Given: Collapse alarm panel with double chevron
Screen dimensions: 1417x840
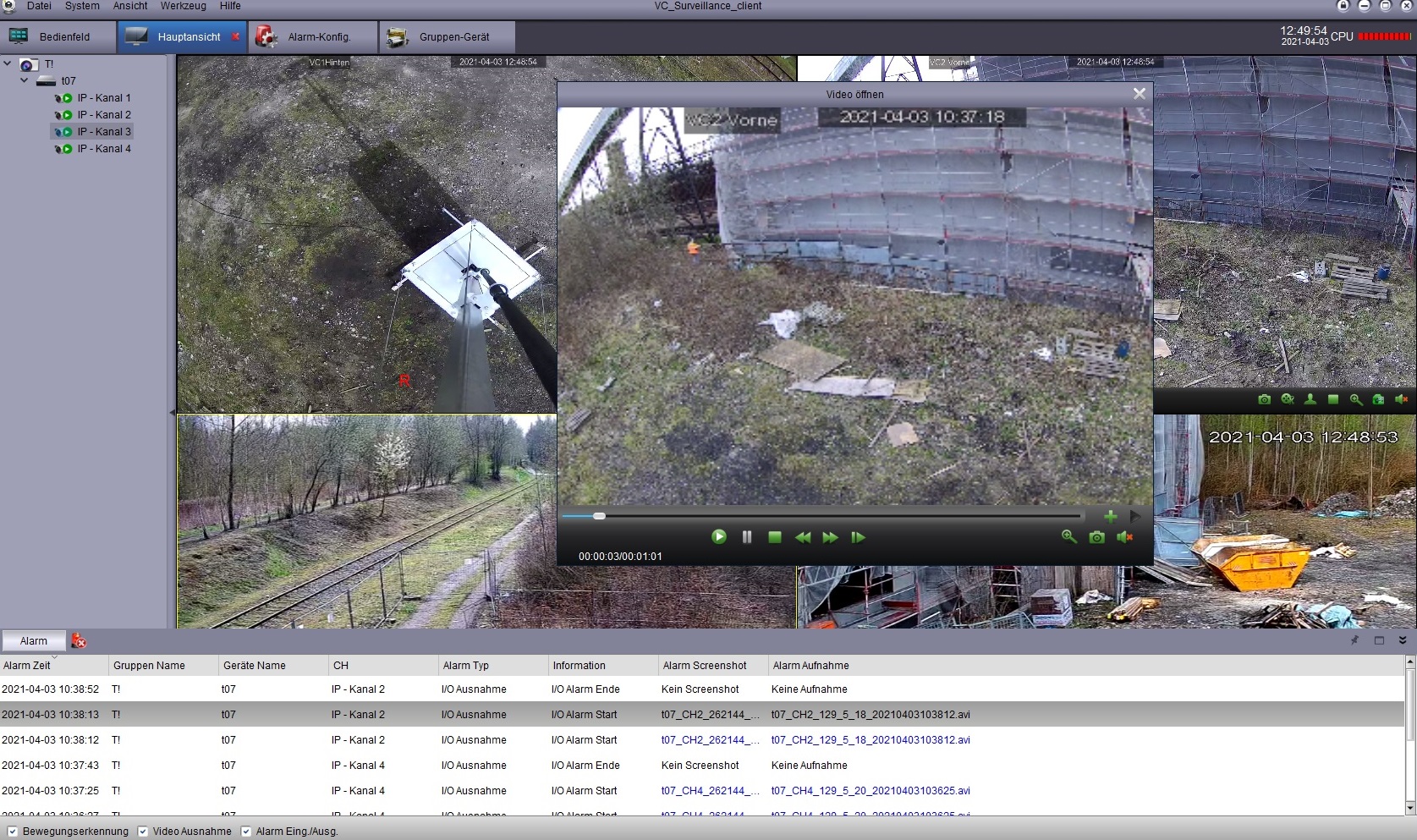Looking at the screenshot, I should [x=1402, y=641].
